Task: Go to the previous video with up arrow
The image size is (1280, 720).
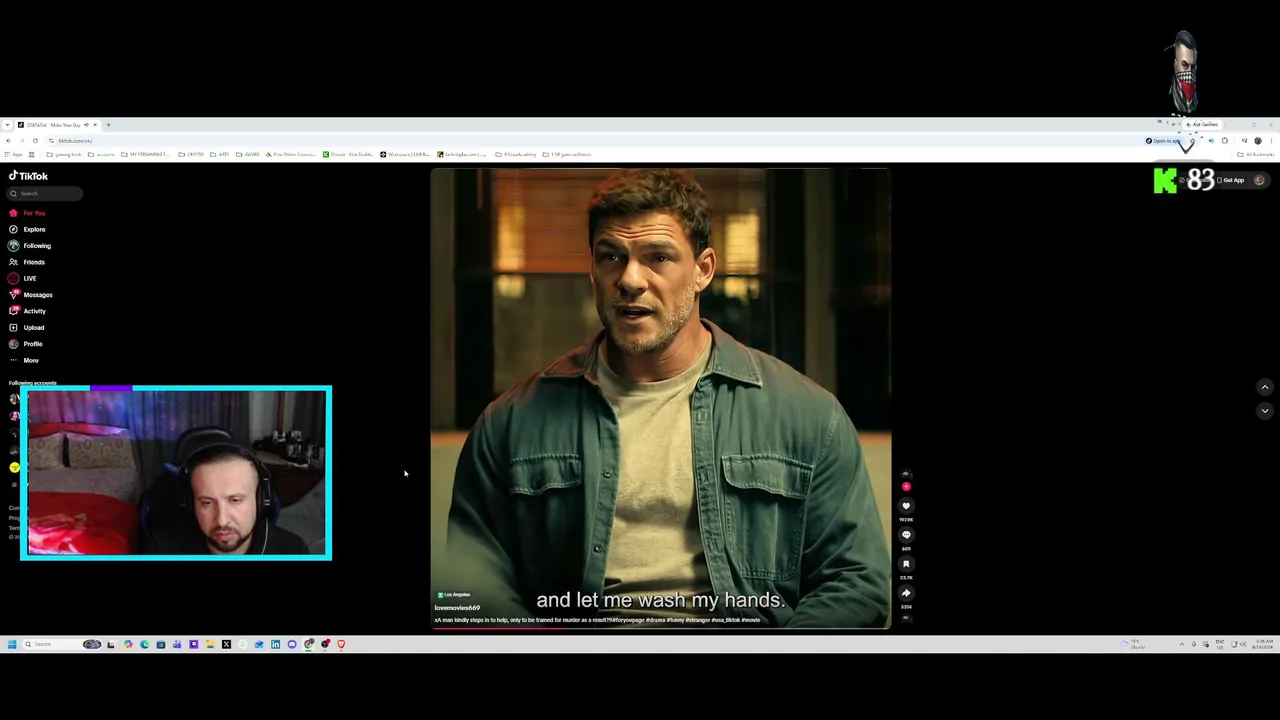Action: (x=1264, y=387)
